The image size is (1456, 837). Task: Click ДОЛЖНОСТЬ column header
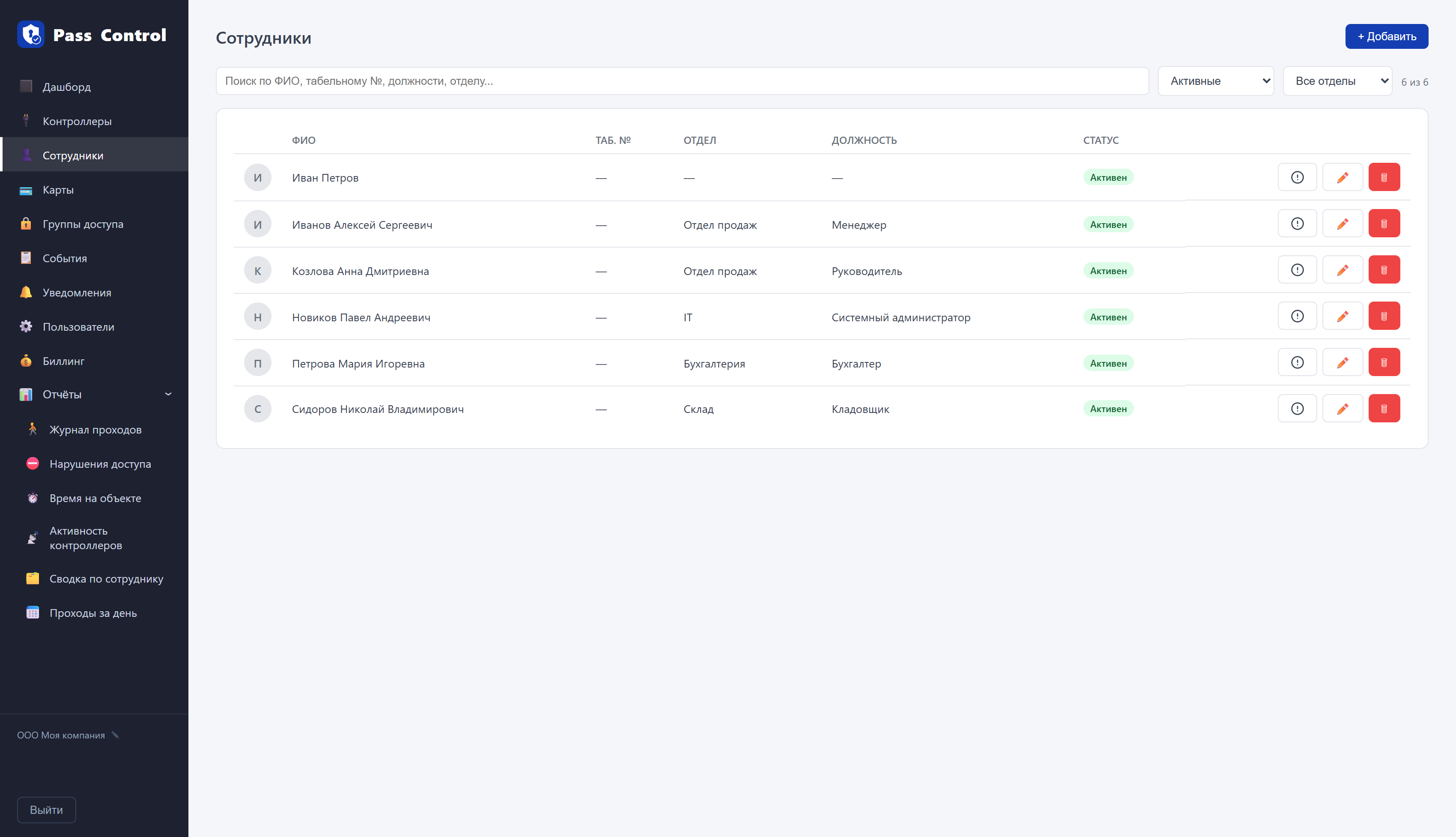click(864, 140)
